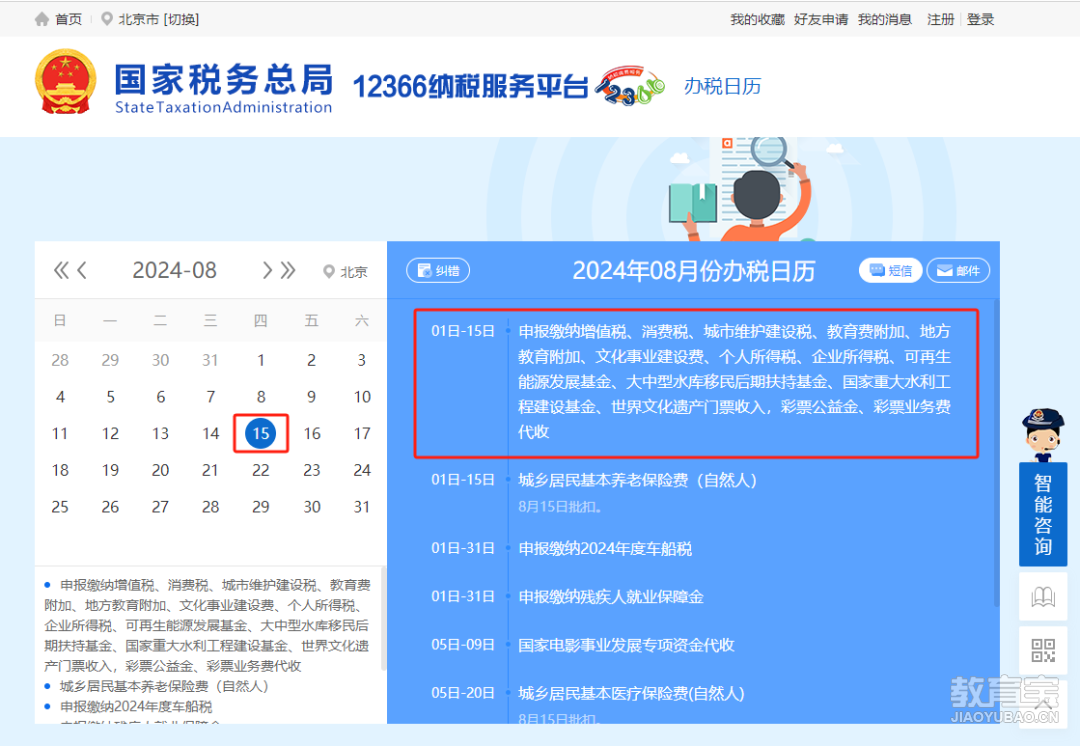Click the 注册 register link
Viewport: 1080px width, 746px height.
tap(940, 19)
